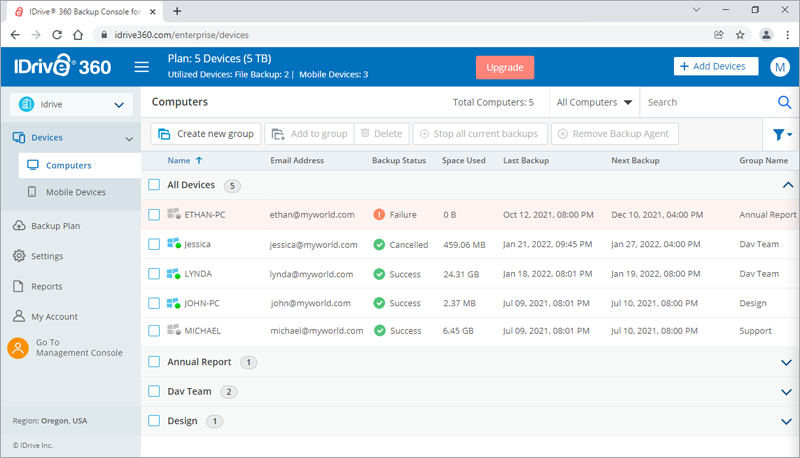Open the Idrive company dropdown

[71, 104]
